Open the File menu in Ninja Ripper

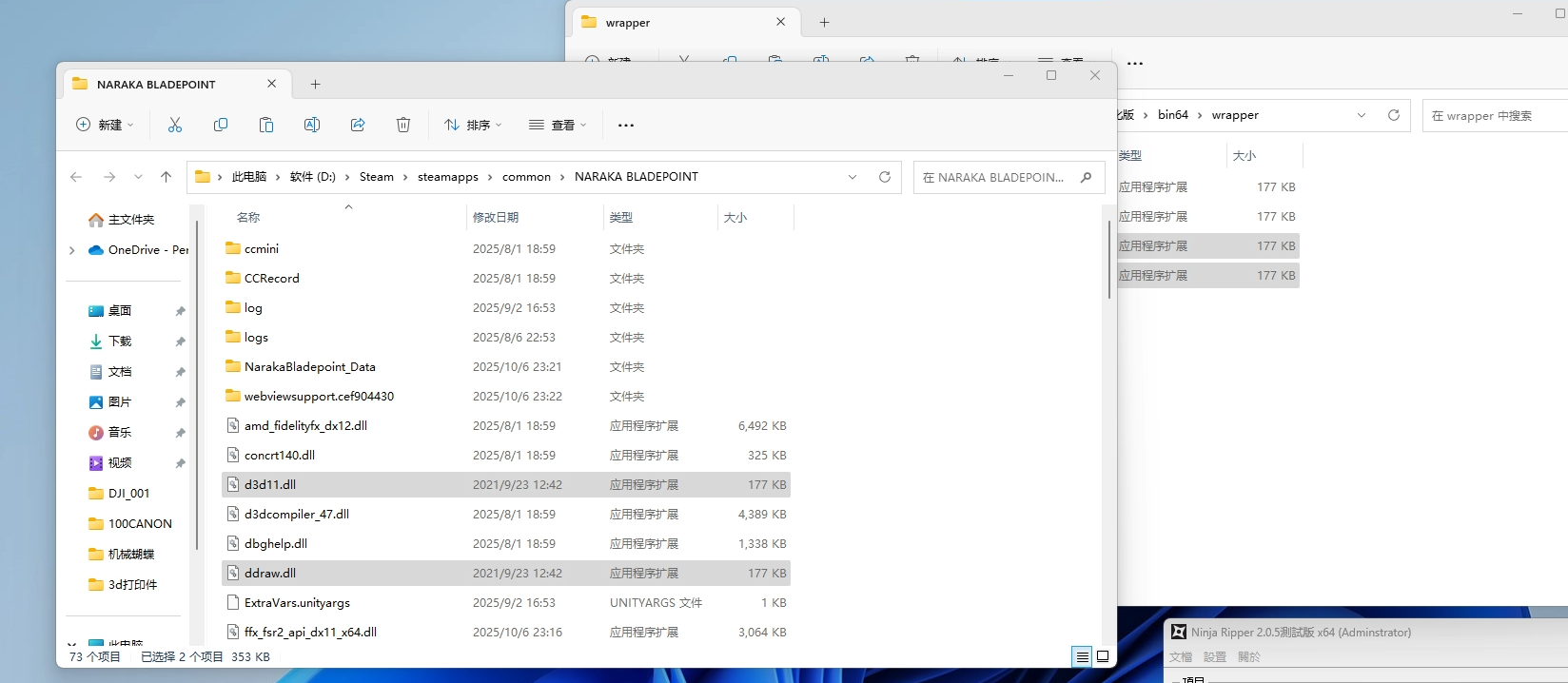[1181, 657]
